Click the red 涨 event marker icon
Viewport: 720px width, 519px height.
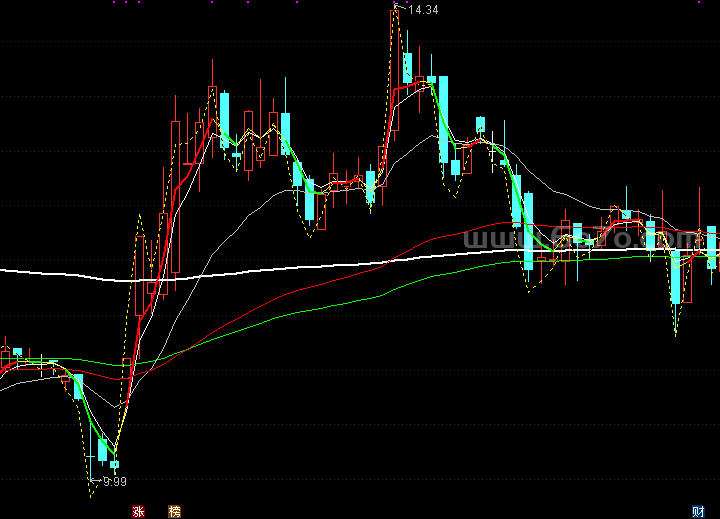[138, 511]
